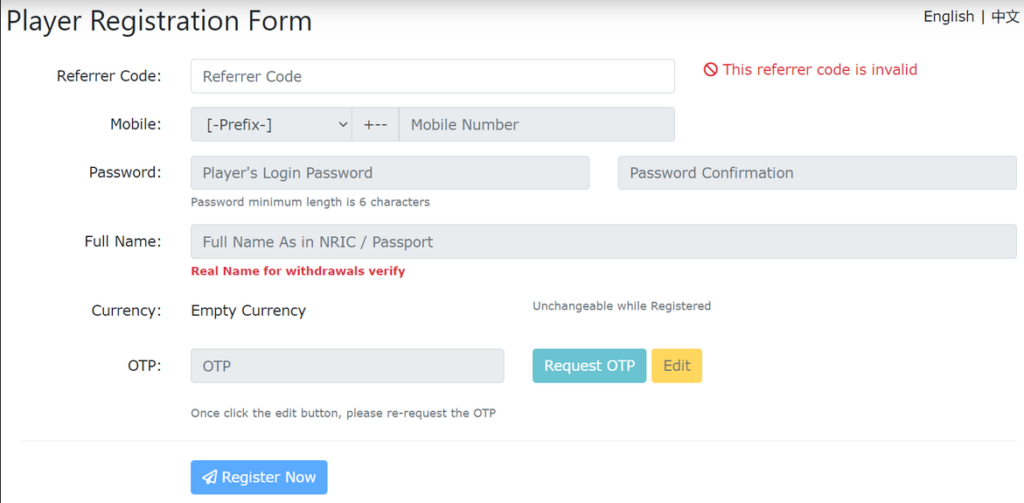Click into the OTP input field
Screen dimensions: 1024x503
click(x=347, y=366)
